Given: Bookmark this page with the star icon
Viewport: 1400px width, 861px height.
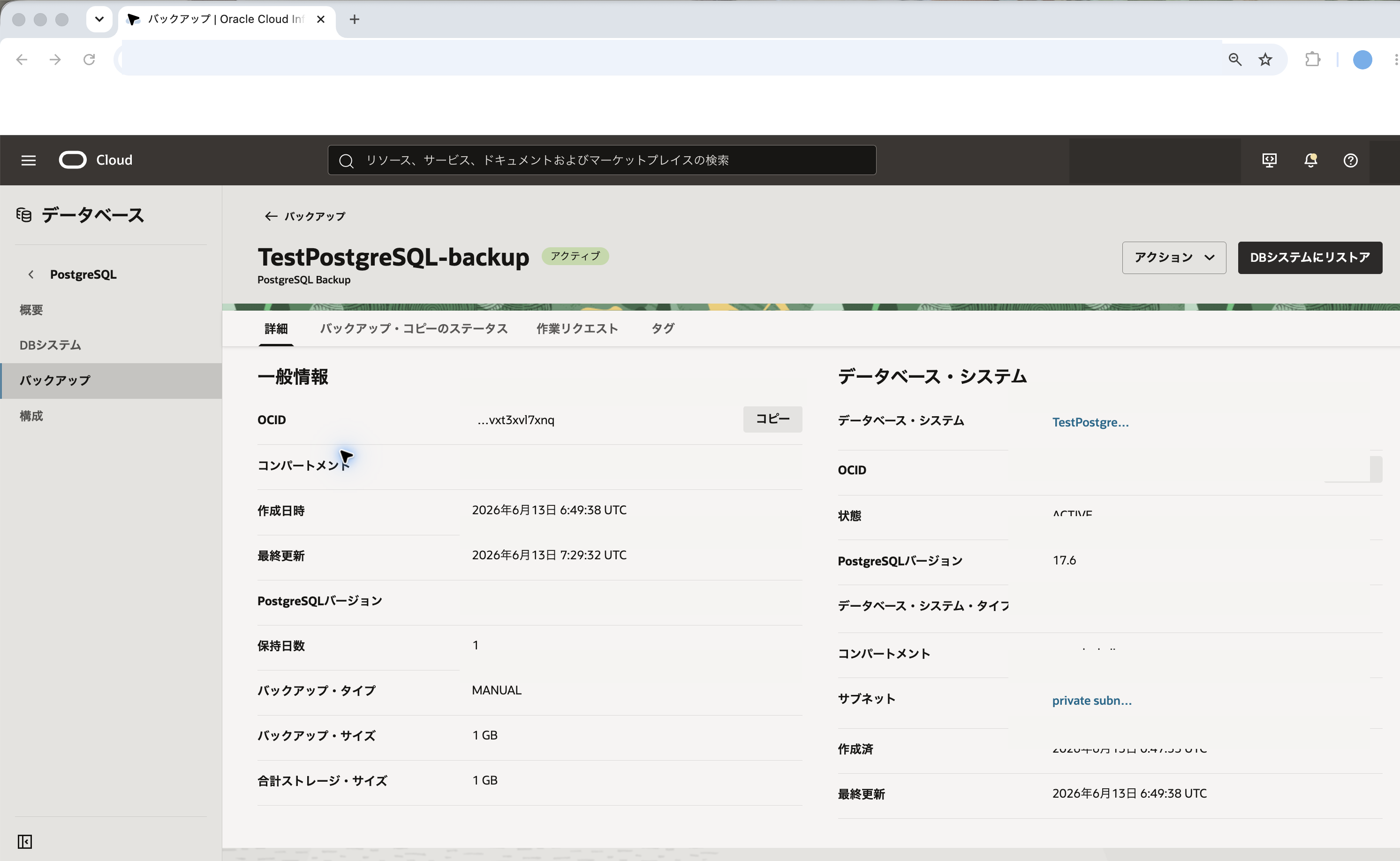Looking at the screenshot, I should [x=1265, y=59].
